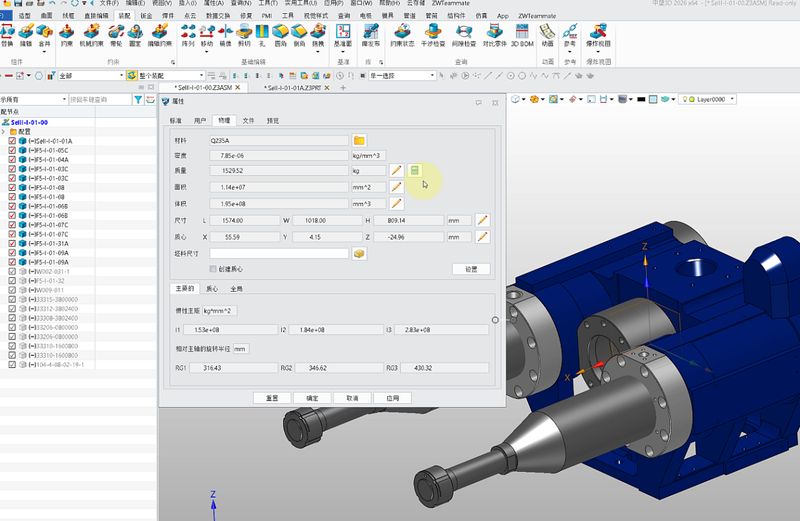This screenshot has height=521, width=800.
Task: Click the stock size box icon
Action: click(360, 254)
